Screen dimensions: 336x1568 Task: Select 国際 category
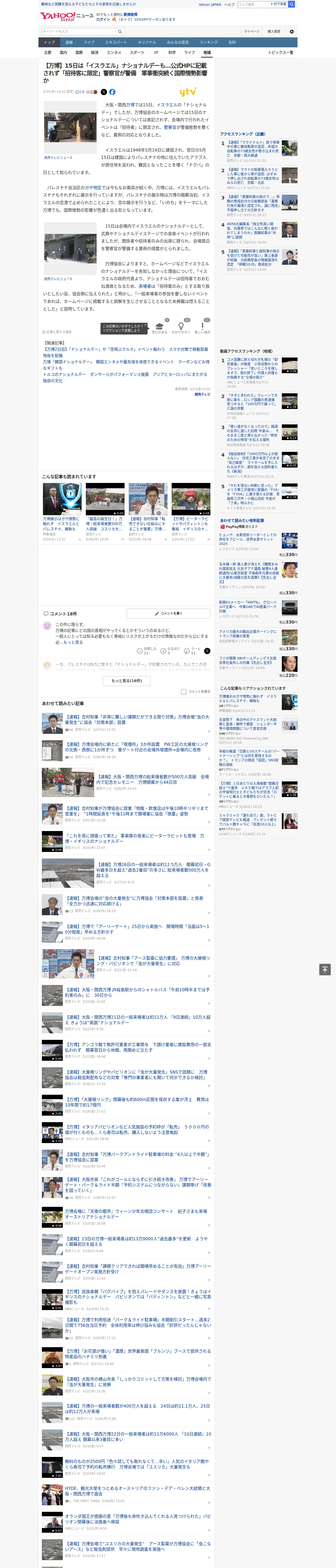[79, 52]
